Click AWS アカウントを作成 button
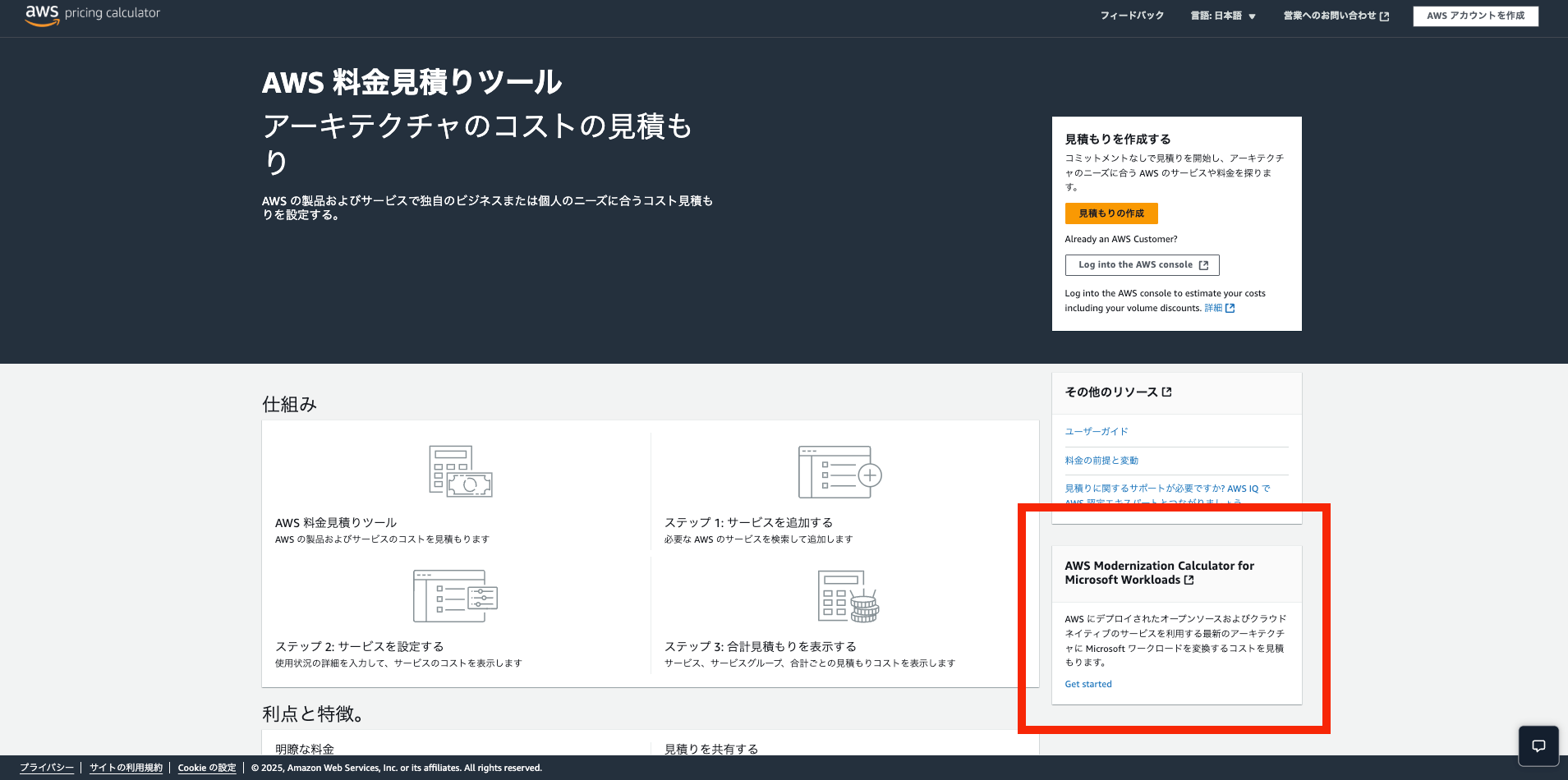The height and width of the screenshot is (780, 1568). (1475, 16)
